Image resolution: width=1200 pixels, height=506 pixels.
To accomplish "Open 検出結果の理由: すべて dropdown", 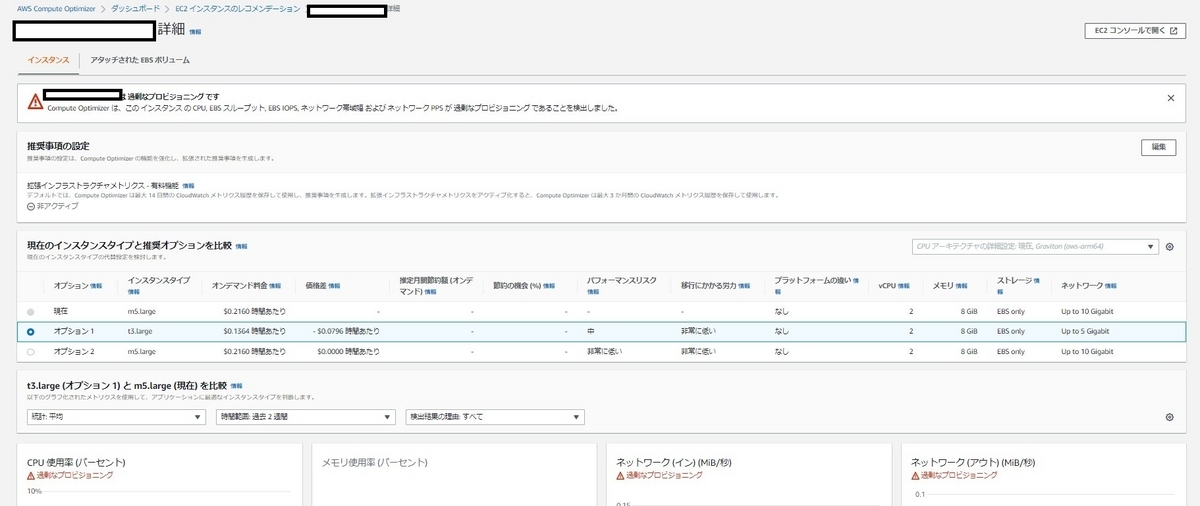I will [x=495, y=417].
